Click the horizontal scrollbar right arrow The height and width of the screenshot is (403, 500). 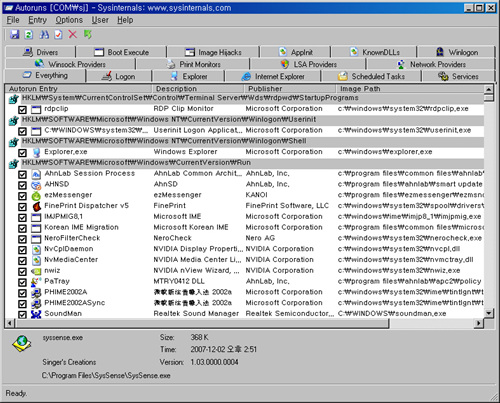pyautogui.click(x=479, y=323)
